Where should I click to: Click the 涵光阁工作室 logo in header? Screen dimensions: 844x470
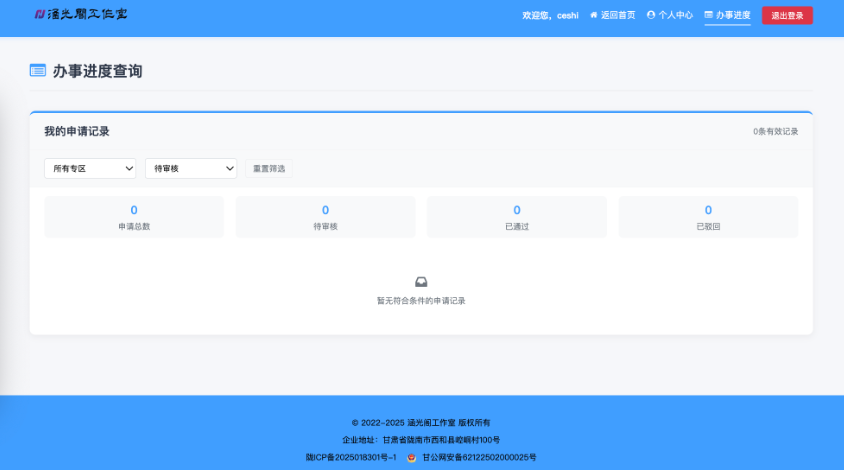81,15
